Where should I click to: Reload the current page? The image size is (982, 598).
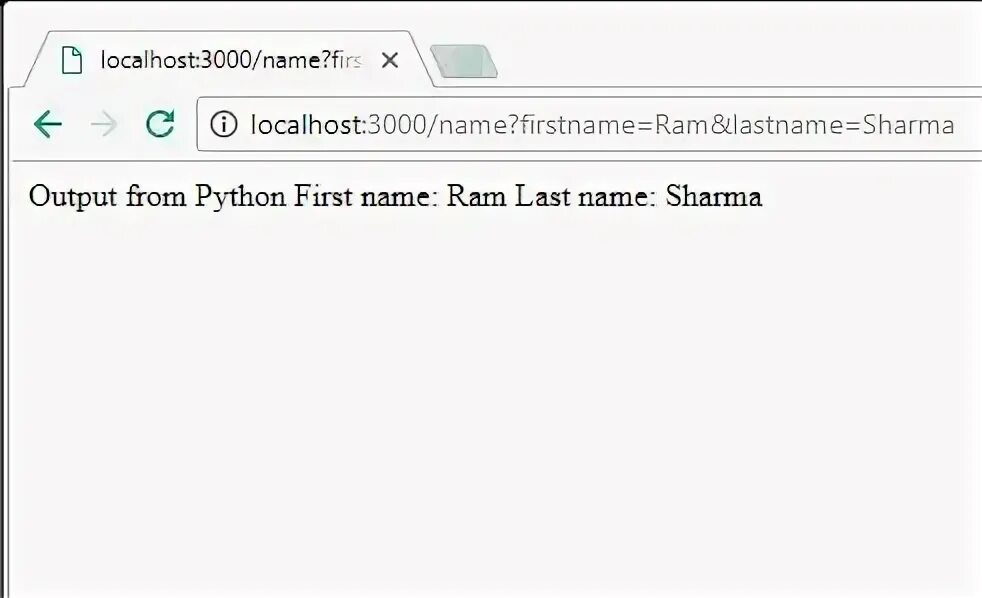[160, 124]
